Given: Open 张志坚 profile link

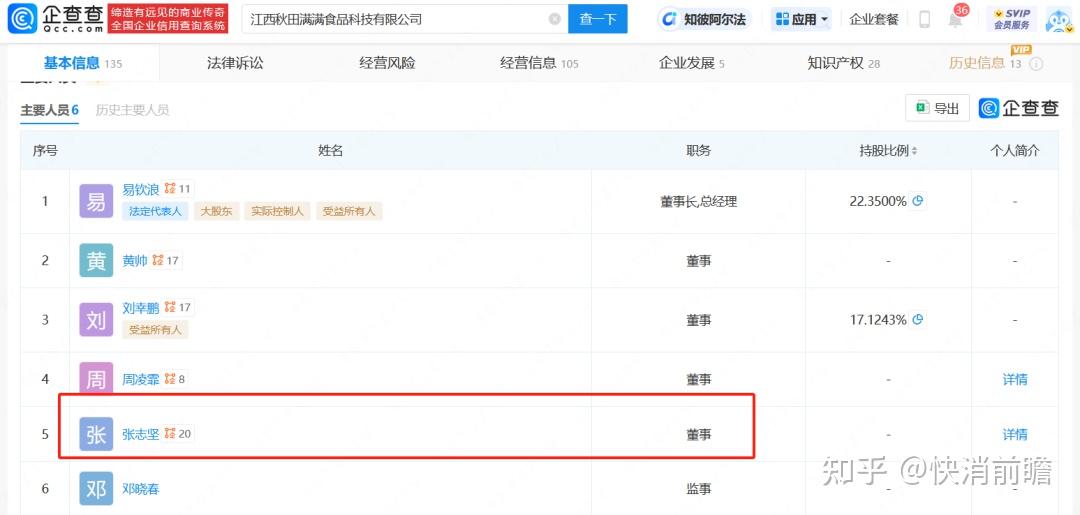Looking at the screenshot, I should [x=141, y=434].
